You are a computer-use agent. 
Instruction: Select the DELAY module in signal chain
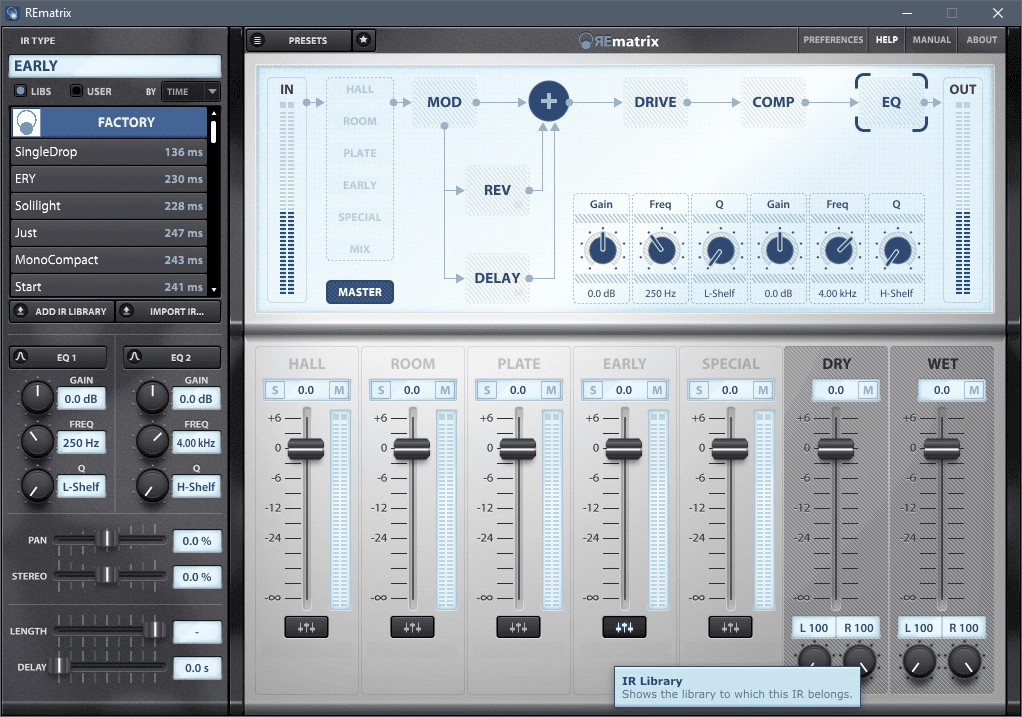click(497, 278)
